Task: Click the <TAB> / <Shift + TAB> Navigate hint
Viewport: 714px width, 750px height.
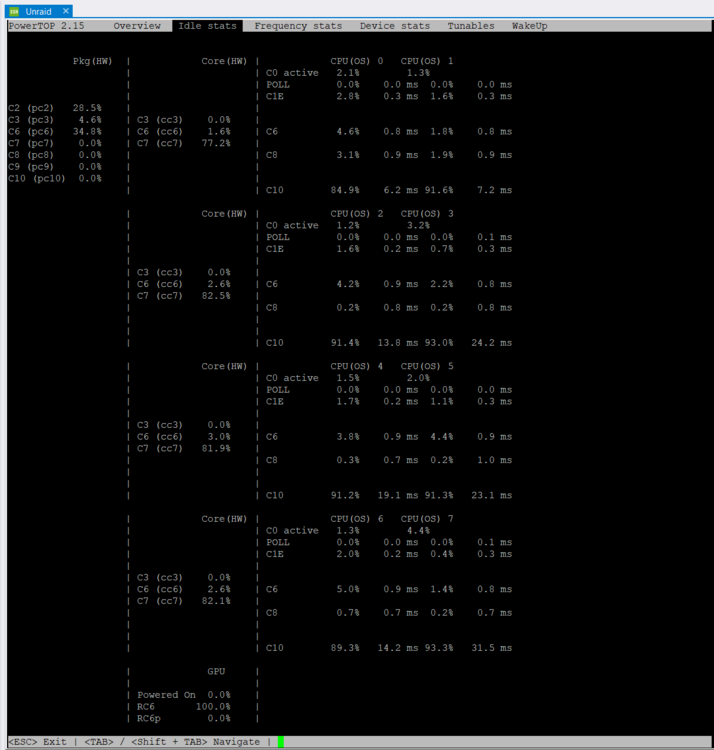Action: coord(172,742)
